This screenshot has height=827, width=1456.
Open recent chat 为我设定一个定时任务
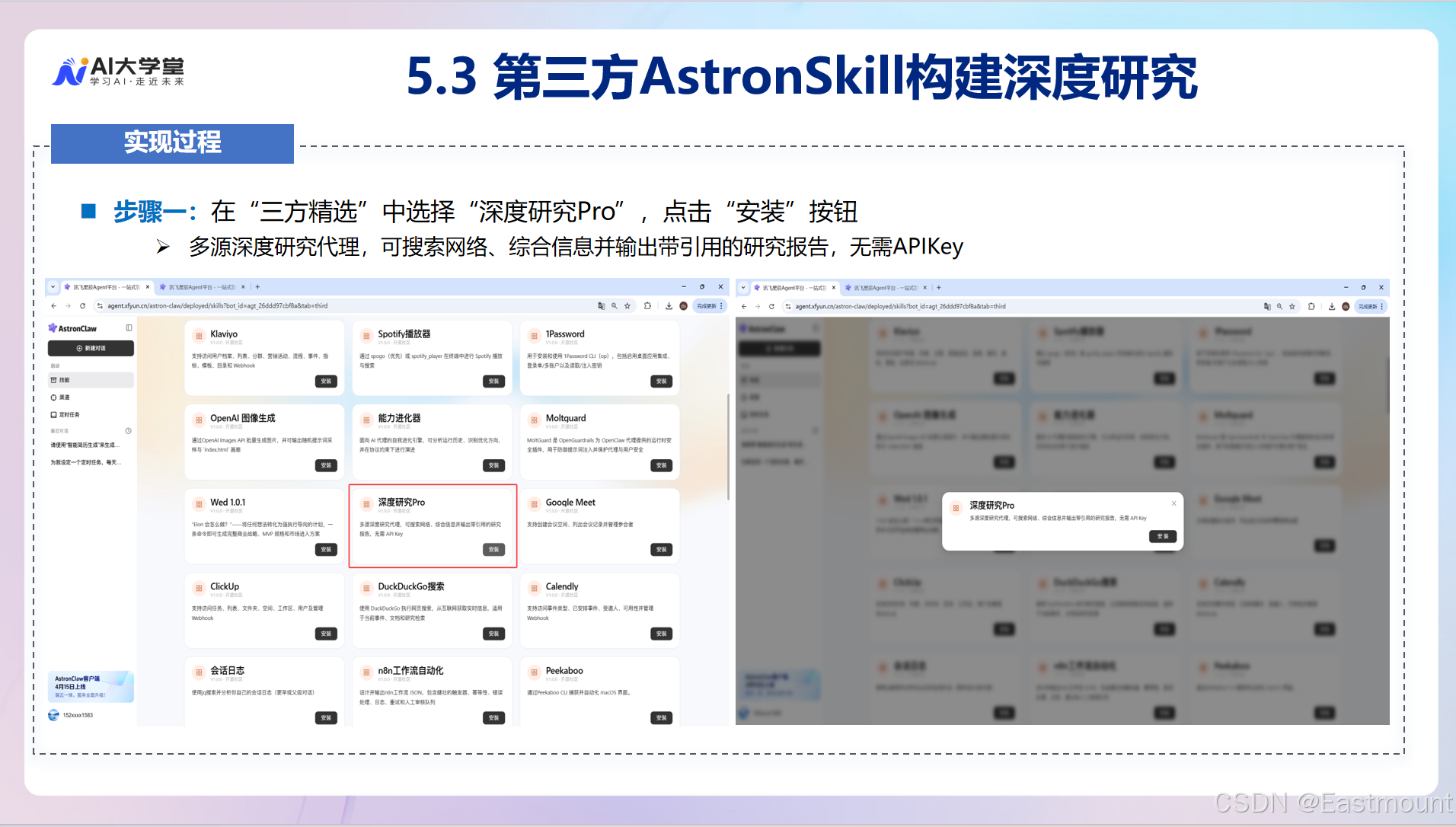click(86, 463)
